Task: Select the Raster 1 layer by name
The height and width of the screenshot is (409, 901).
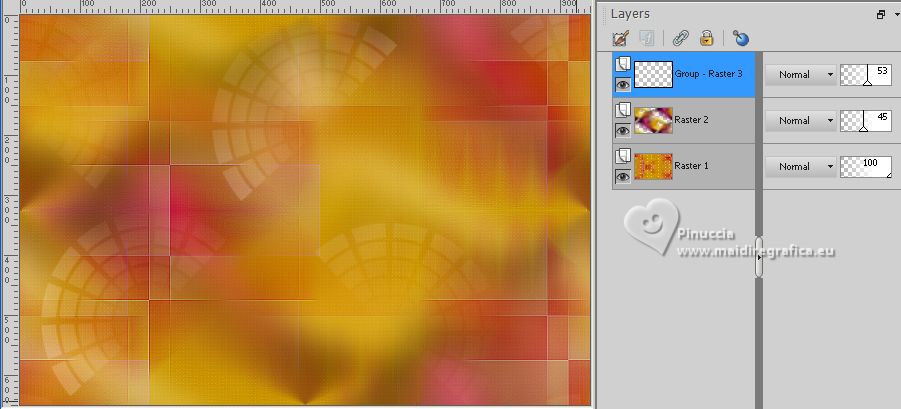Action: coord(691,166)
